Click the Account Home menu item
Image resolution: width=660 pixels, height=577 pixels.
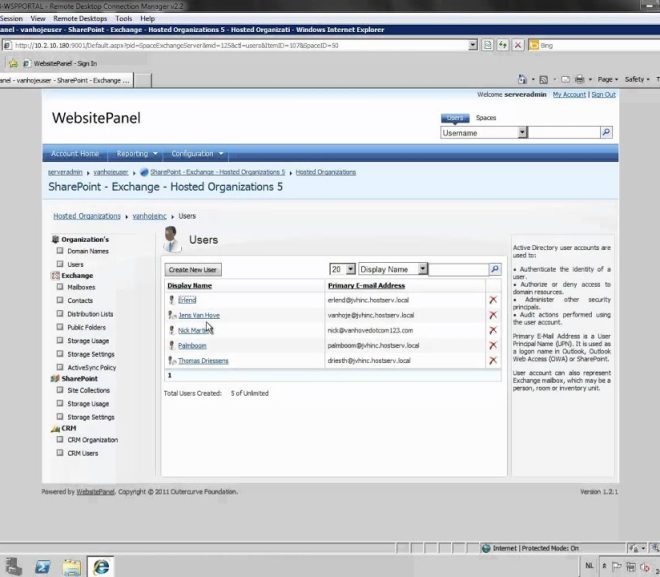(x=75, y=154)
